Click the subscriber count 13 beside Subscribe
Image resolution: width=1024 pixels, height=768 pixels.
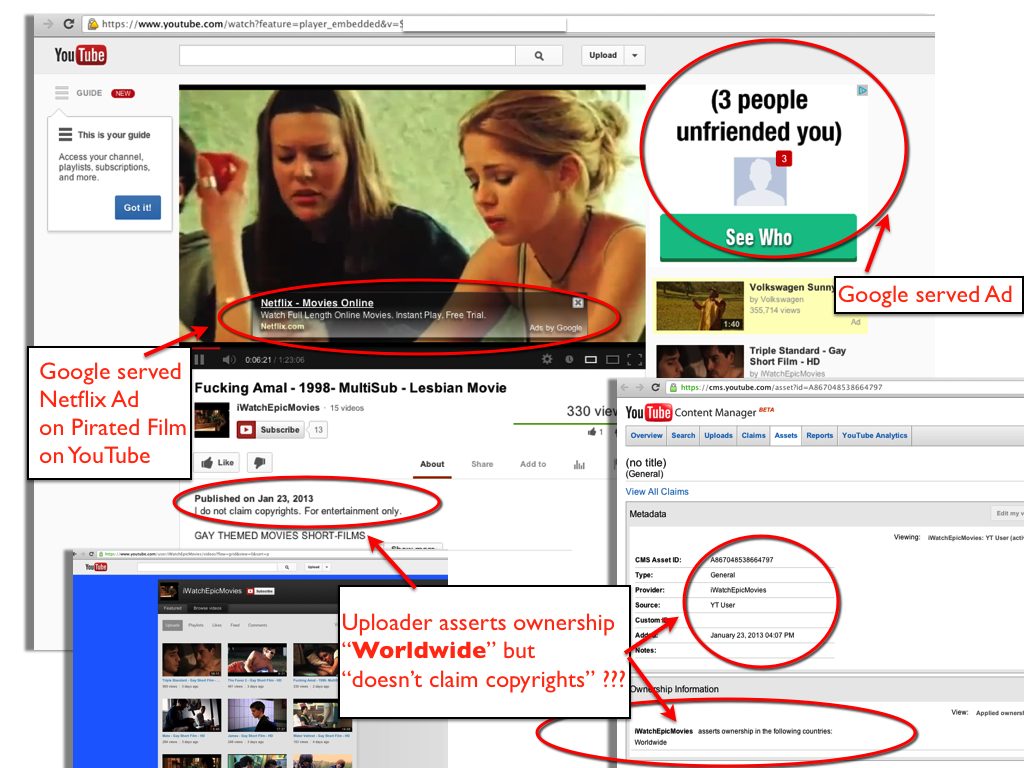(318, 430)
